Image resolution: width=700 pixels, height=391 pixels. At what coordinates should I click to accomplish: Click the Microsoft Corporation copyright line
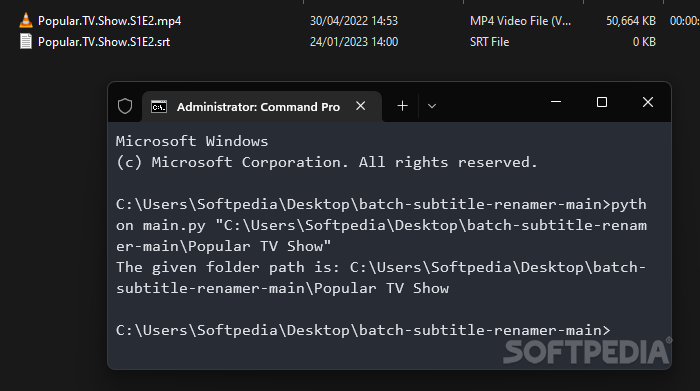(326, 162)
